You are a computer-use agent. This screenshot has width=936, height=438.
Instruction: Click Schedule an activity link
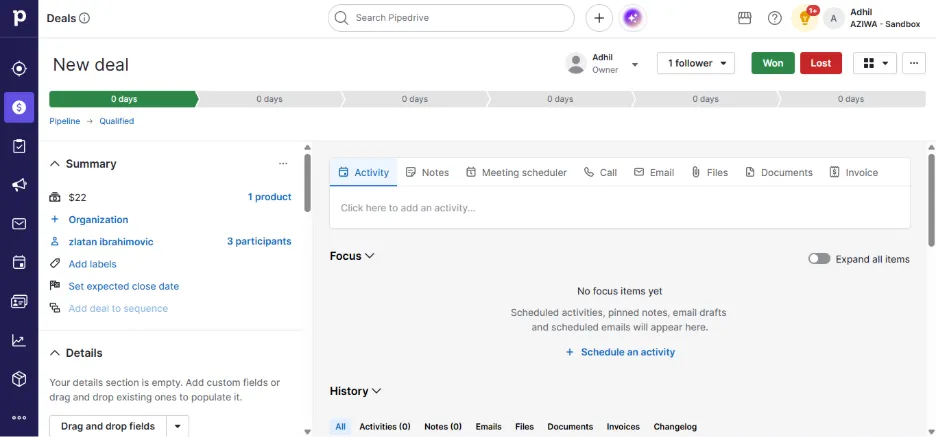[x=620, y=352]
